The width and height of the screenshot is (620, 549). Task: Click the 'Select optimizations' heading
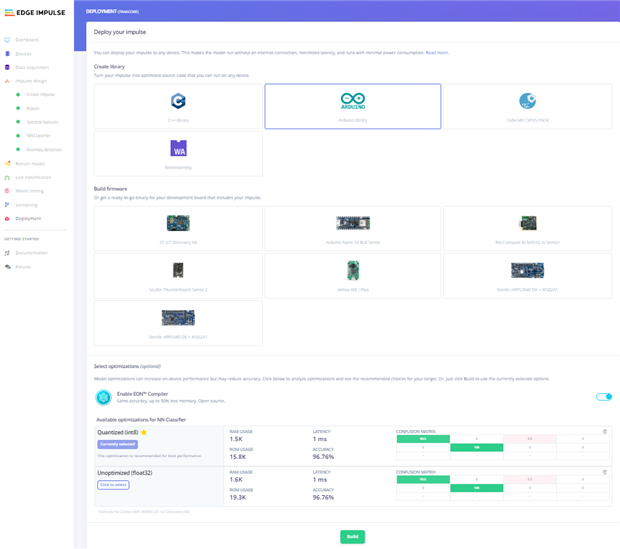click(x=116, y=366)
